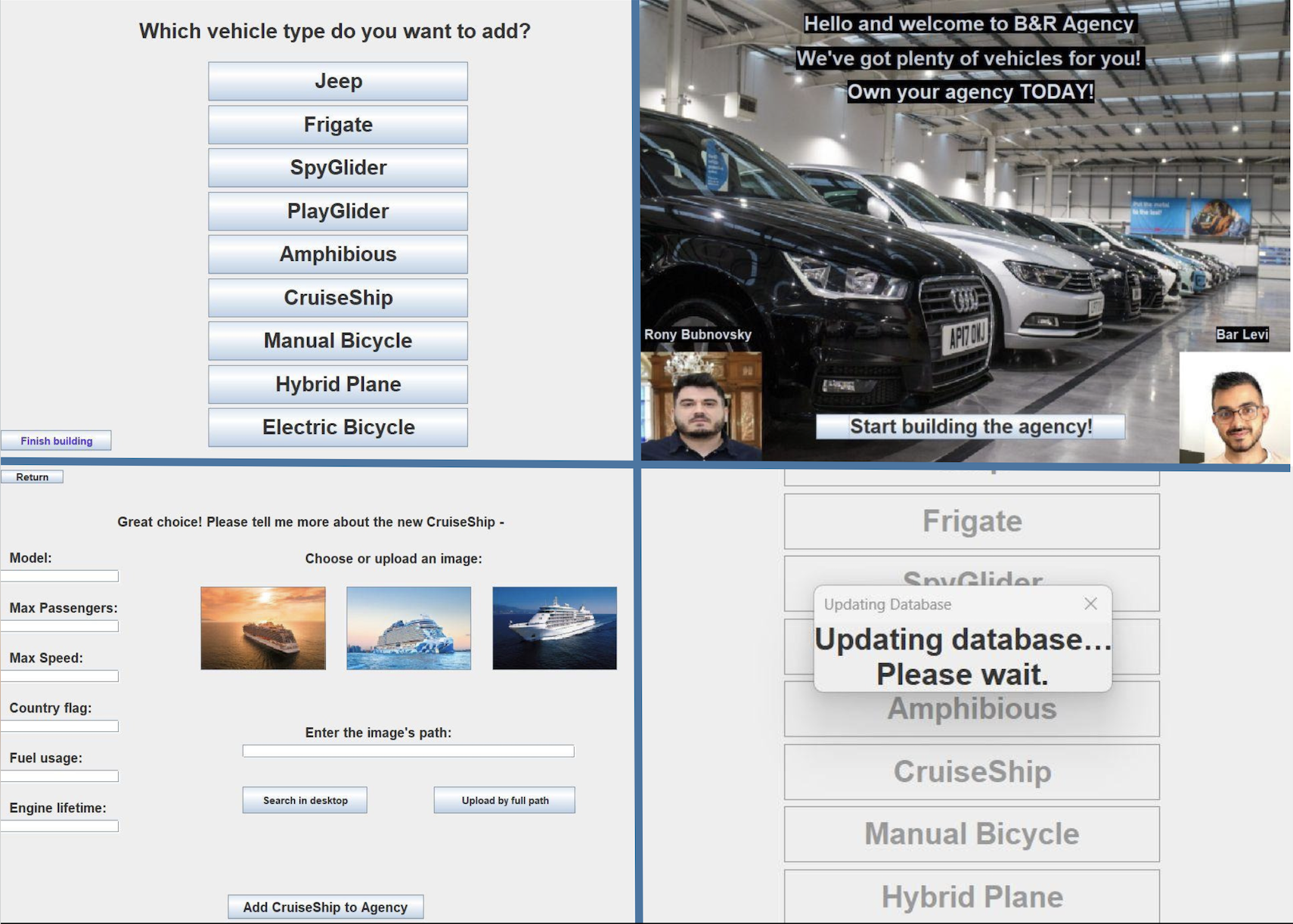Choose CruiseShip vehicle type

(x=337, y=297)
